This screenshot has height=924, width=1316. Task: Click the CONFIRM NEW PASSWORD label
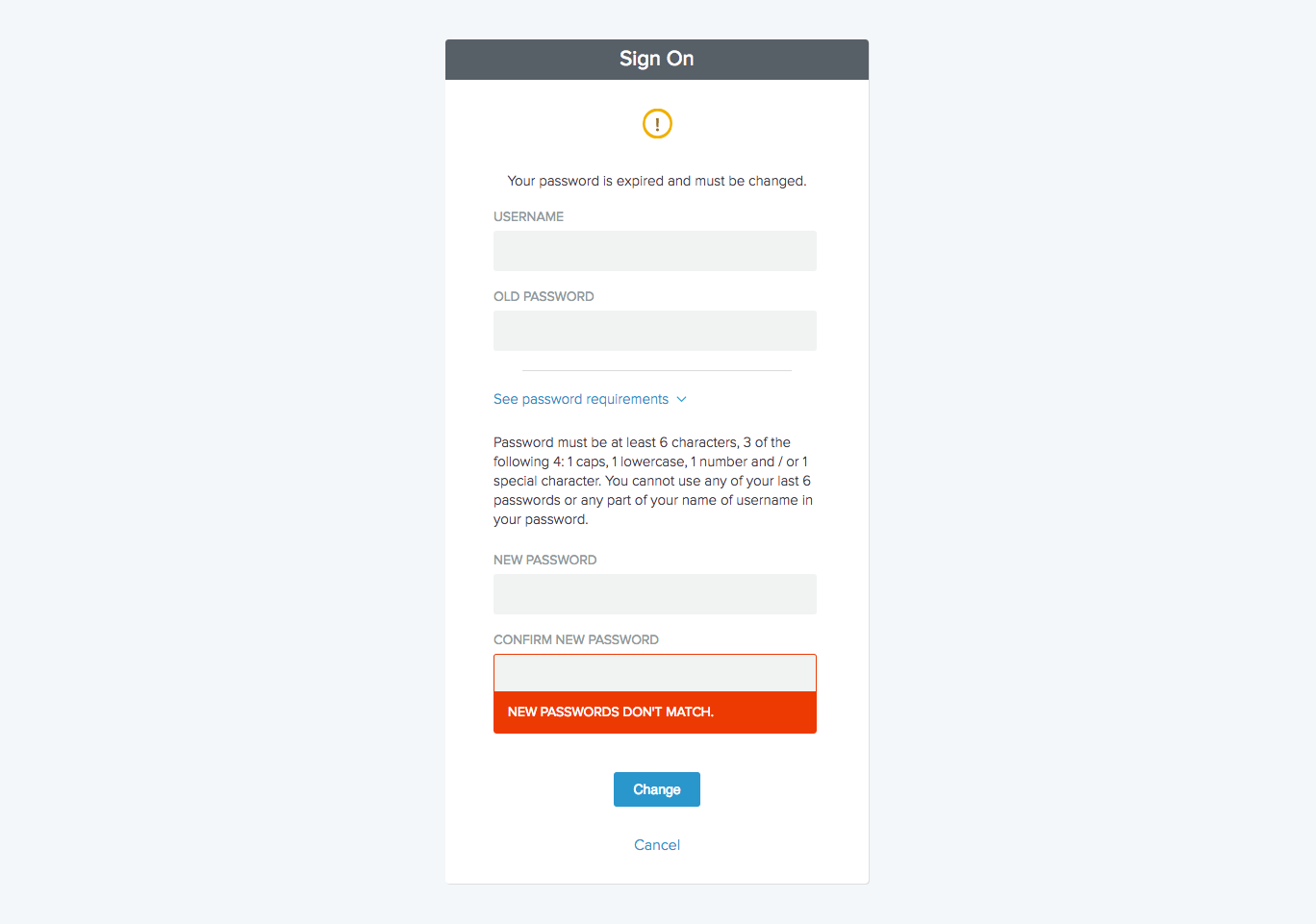[x=575, y=639]
